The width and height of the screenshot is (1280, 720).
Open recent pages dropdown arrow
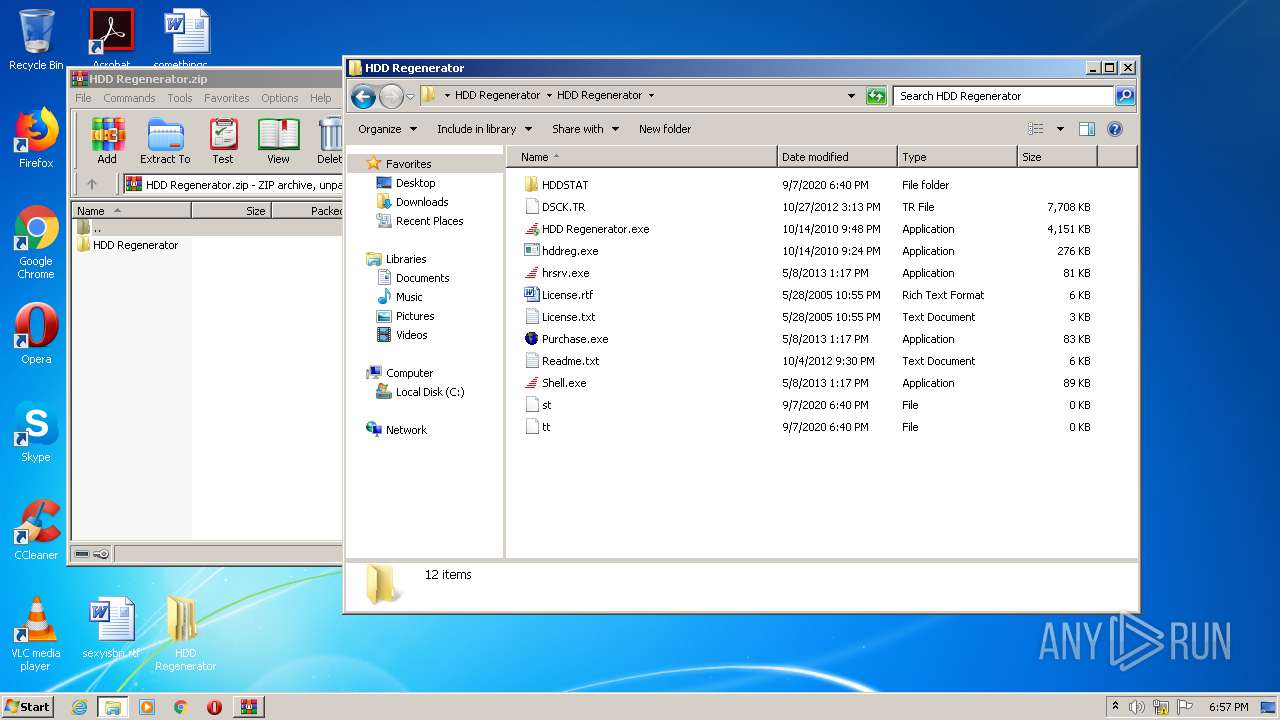pos(410,97)
